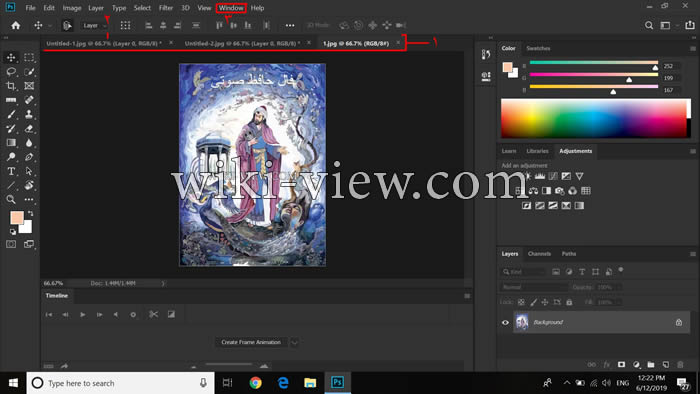Select the Eraser tool
Viewport: 700px width, 394px height.
[29, 129]
